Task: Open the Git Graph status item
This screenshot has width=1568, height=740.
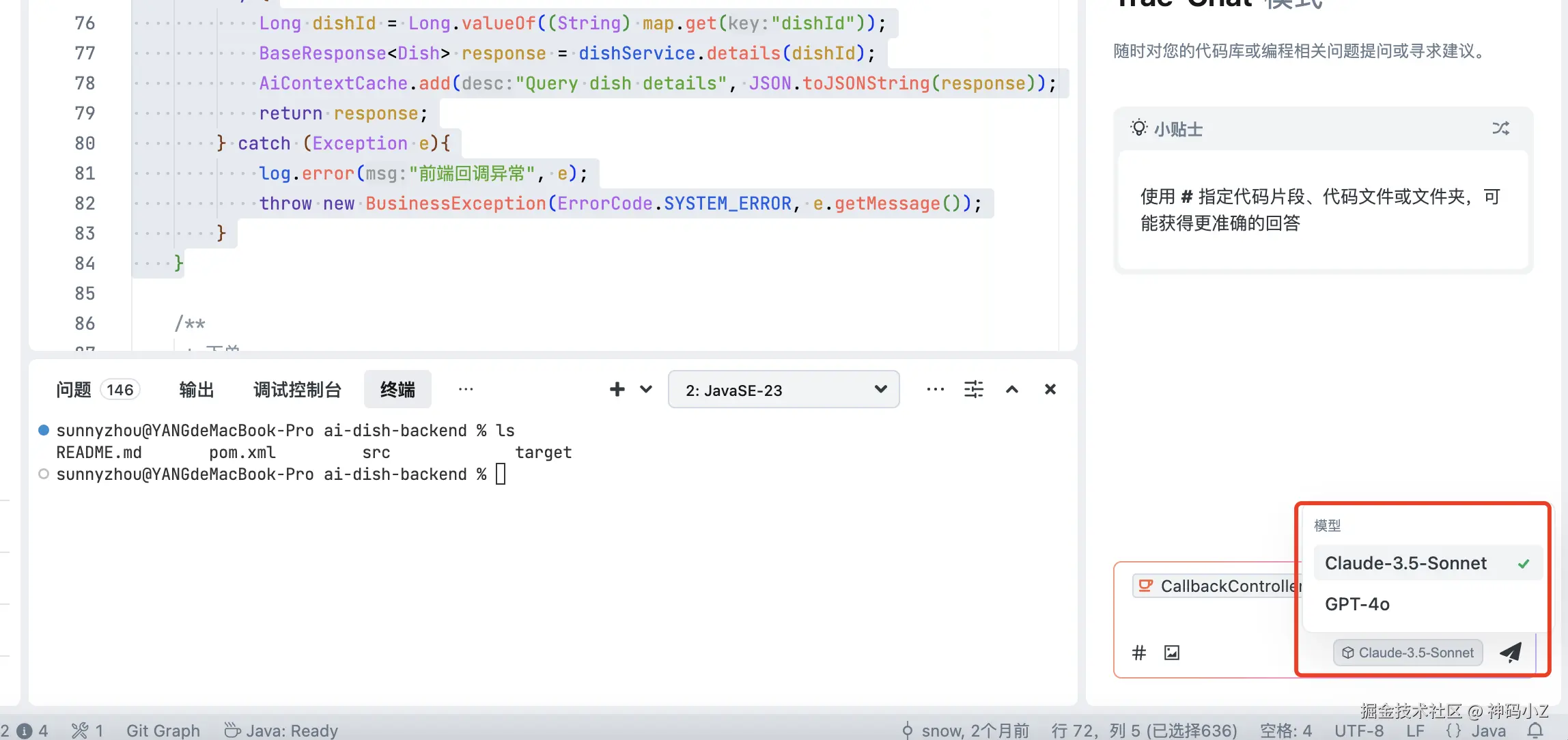Action: 163,730
